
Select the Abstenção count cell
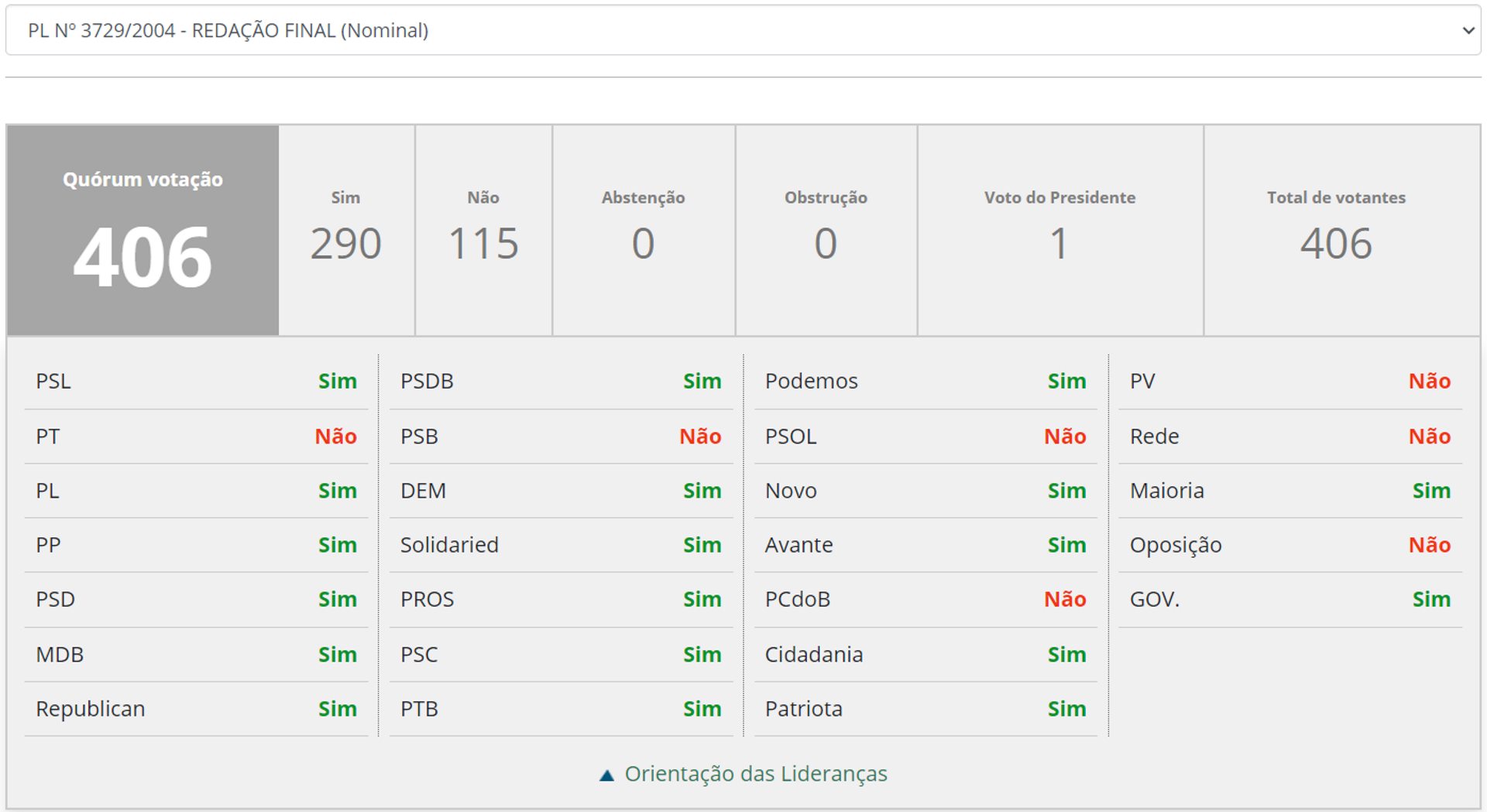[x=643, y=230]
